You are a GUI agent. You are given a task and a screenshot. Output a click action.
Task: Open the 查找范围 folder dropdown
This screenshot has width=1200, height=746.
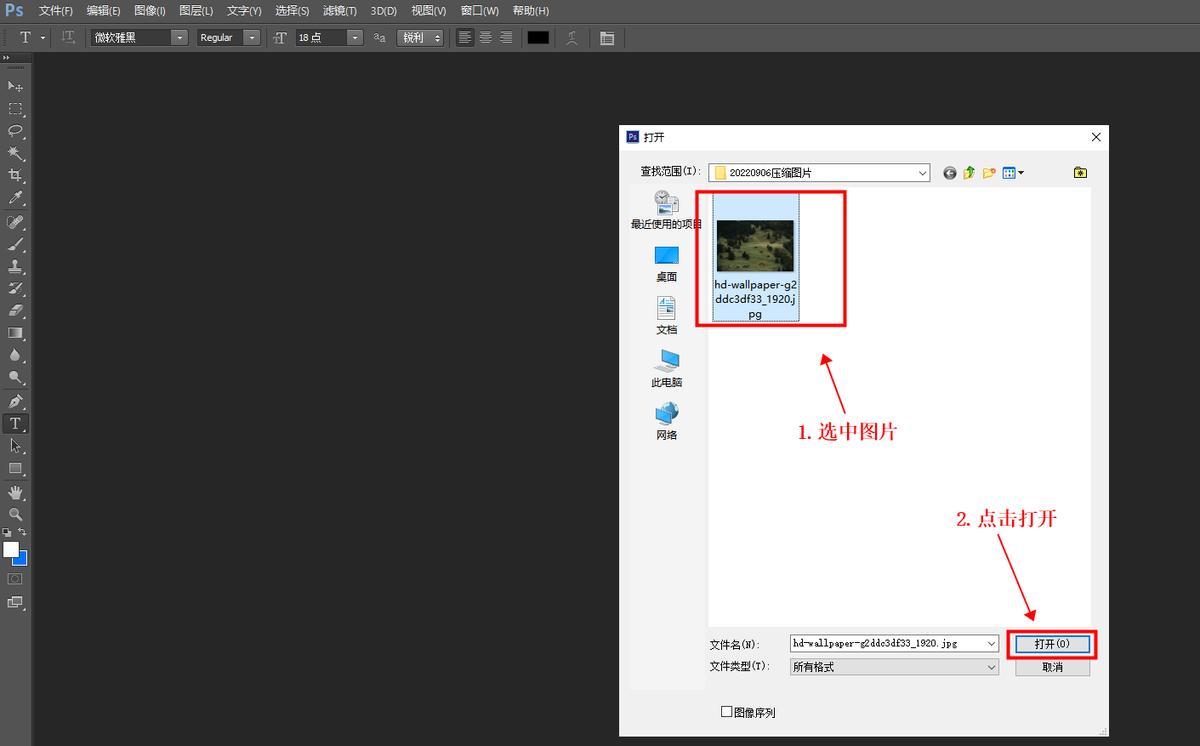click(923, 172)
